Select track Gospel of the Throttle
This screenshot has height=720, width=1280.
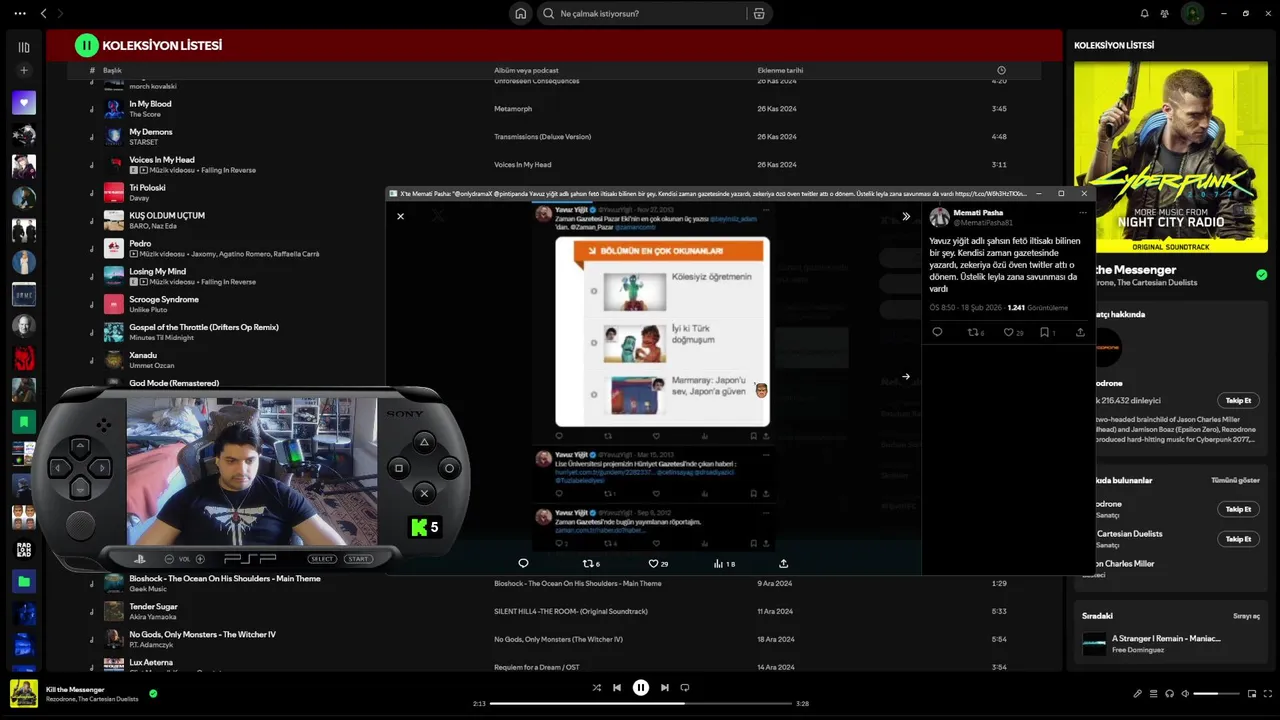click(204, 327)
